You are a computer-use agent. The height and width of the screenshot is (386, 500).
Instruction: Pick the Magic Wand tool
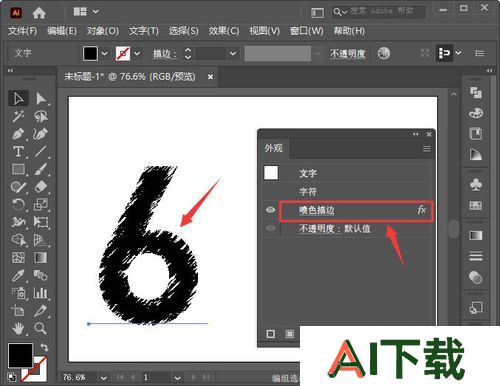coord(18,116)
